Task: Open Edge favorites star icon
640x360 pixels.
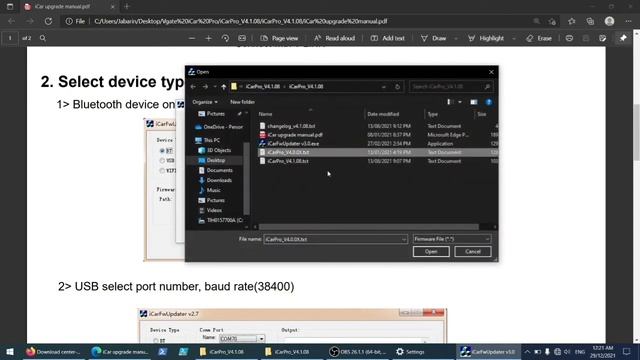Action: click(571, 21)
